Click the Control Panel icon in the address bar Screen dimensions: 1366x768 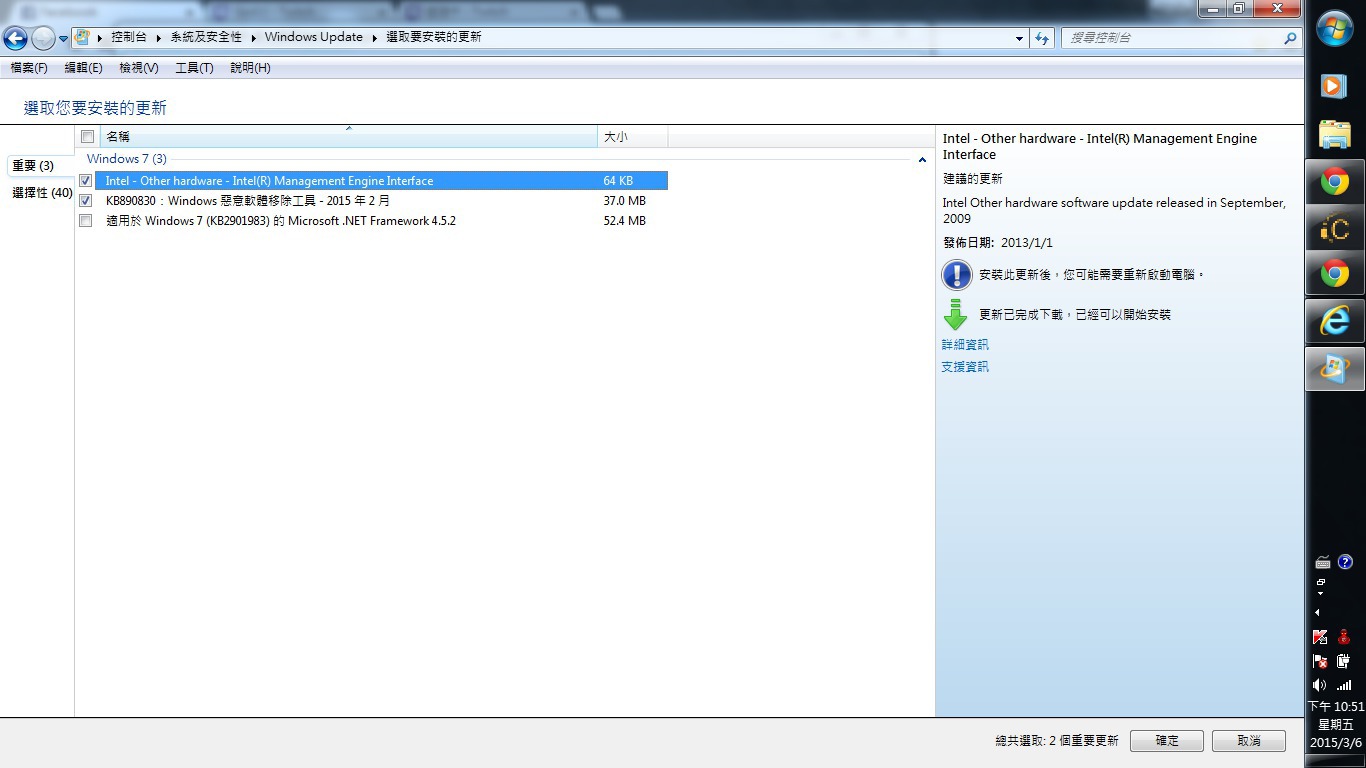(x=83, y=37)
